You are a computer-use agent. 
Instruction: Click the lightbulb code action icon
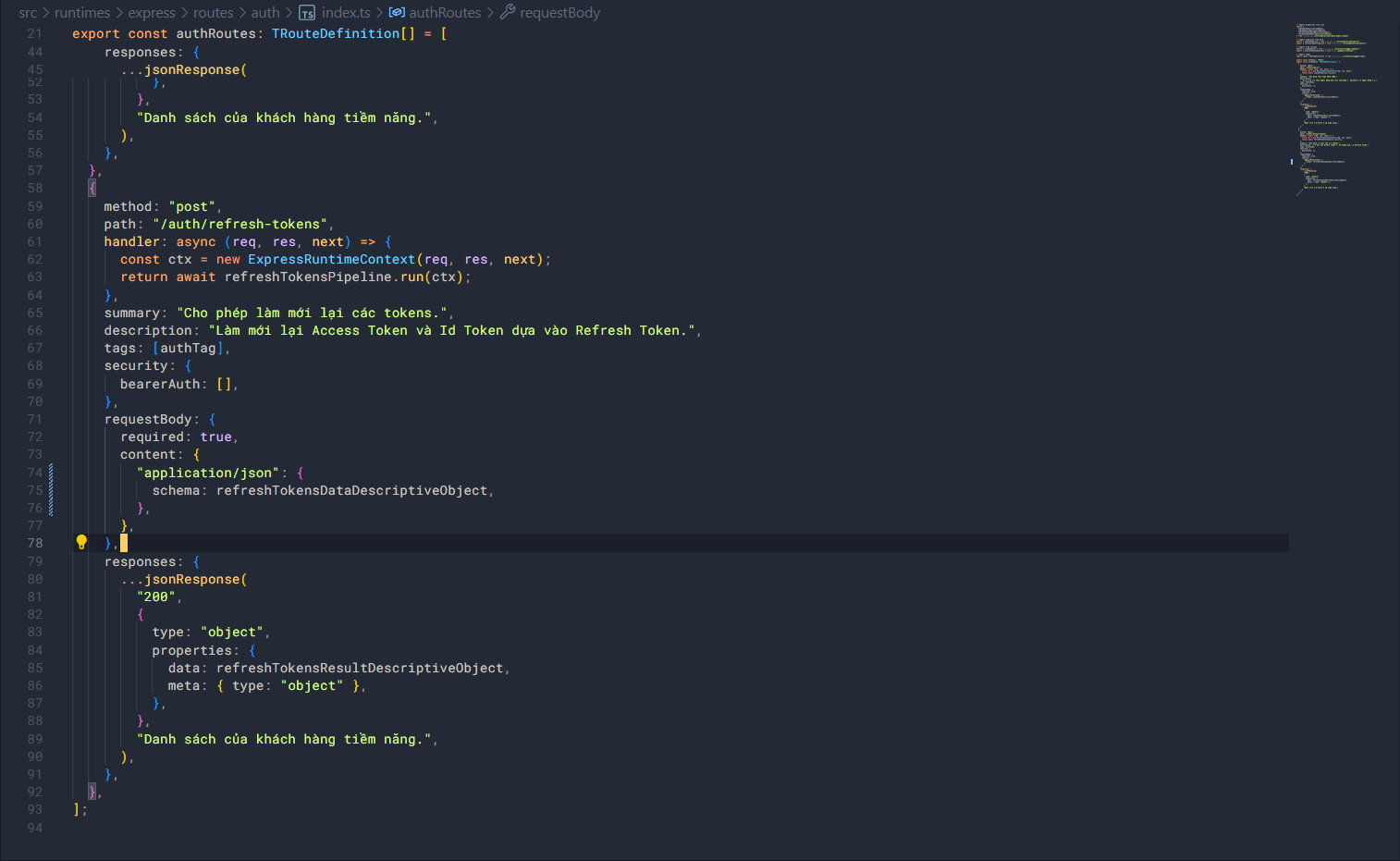point(81,542)
